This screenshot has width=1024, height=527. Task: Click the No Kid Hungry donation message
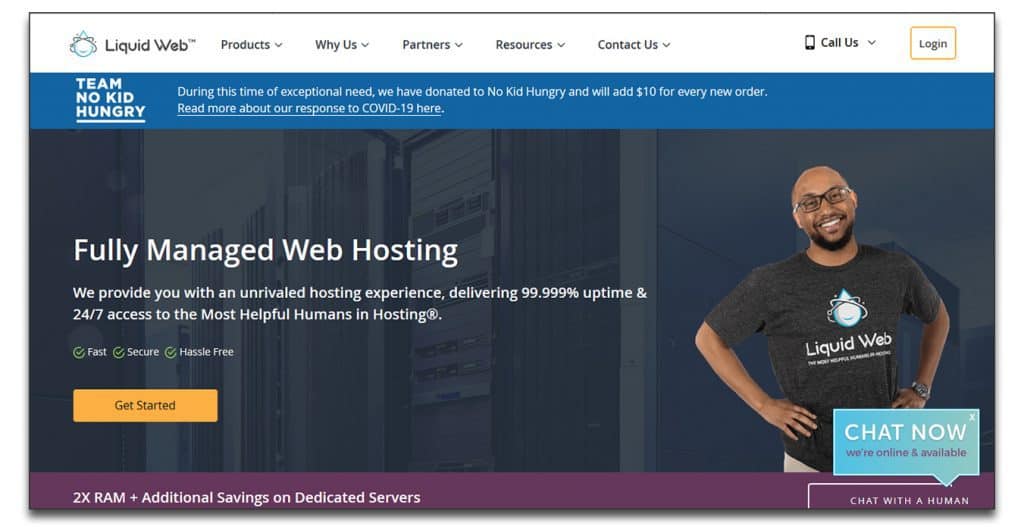pyautogui.click(x=472, y=92)
